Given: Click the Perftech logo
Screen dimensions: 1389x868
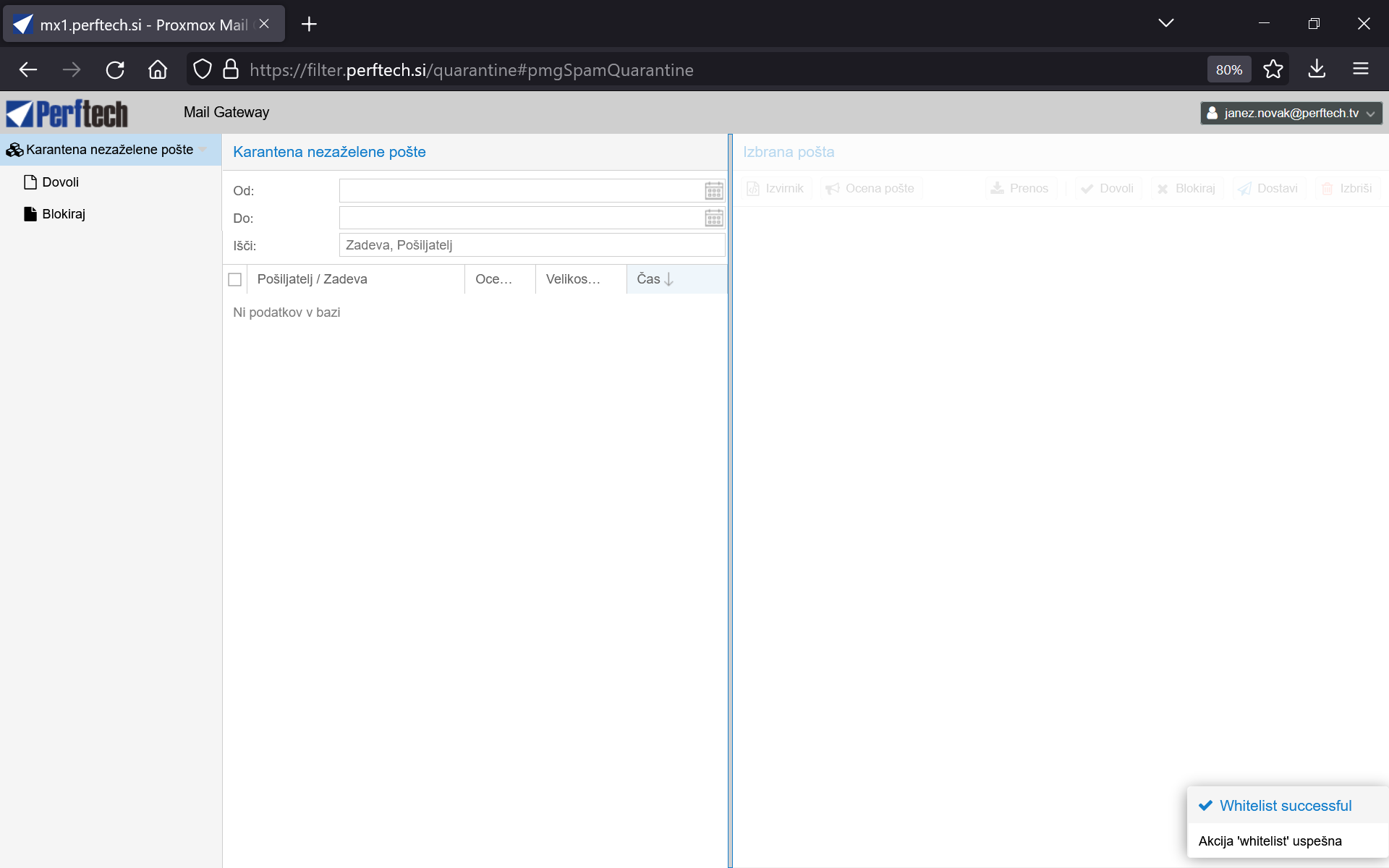Looking at the screenshot, I should pos(67,113).
